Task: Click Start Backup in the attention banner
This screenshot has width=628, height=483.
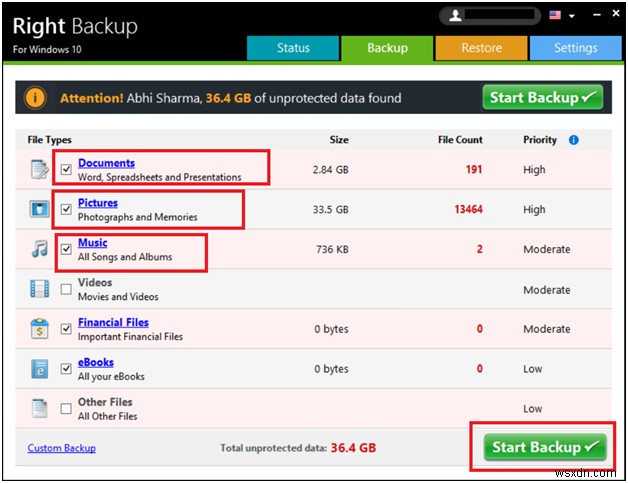Action: click(543, 97)
